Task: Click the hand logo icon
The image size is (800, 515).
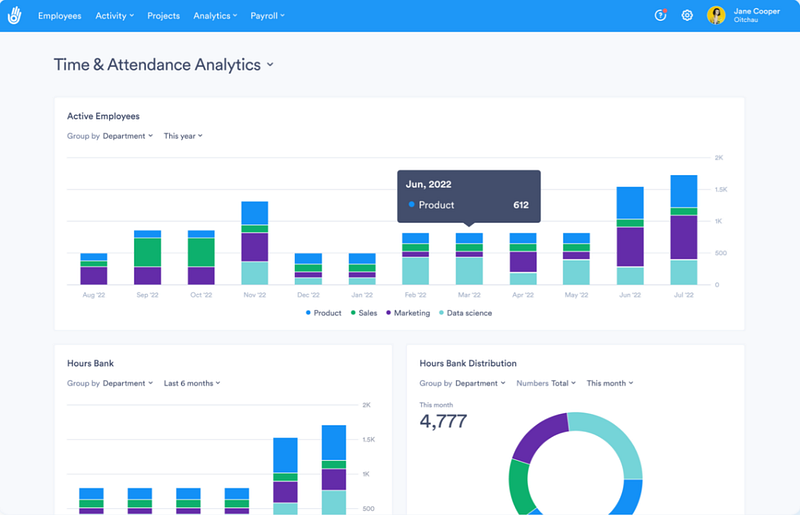Action: pos(15,15)
